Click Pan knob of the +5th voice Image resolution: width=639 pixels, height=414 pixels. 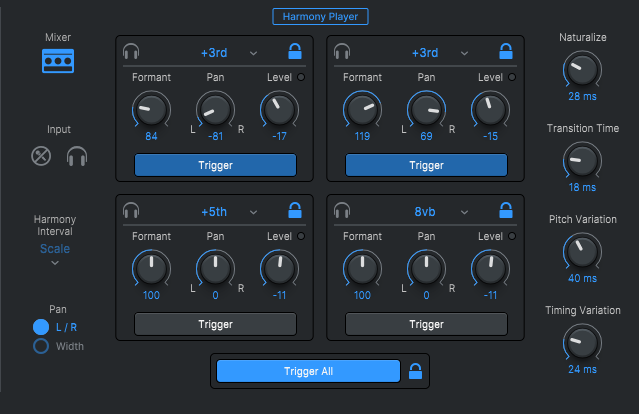coord(215,268)
